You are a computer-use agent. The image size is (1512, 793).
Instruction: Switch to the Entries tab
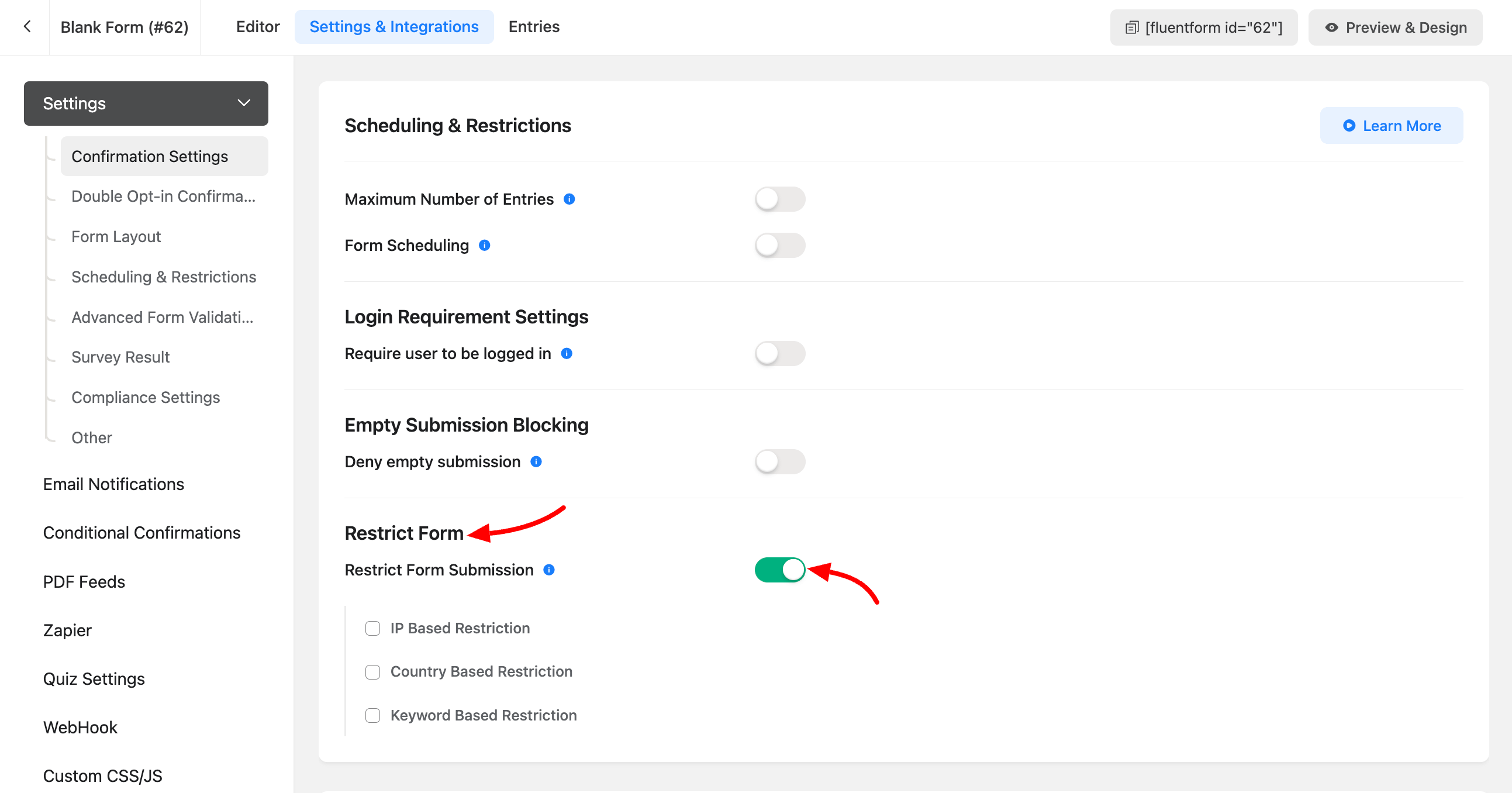click(534, 26)
